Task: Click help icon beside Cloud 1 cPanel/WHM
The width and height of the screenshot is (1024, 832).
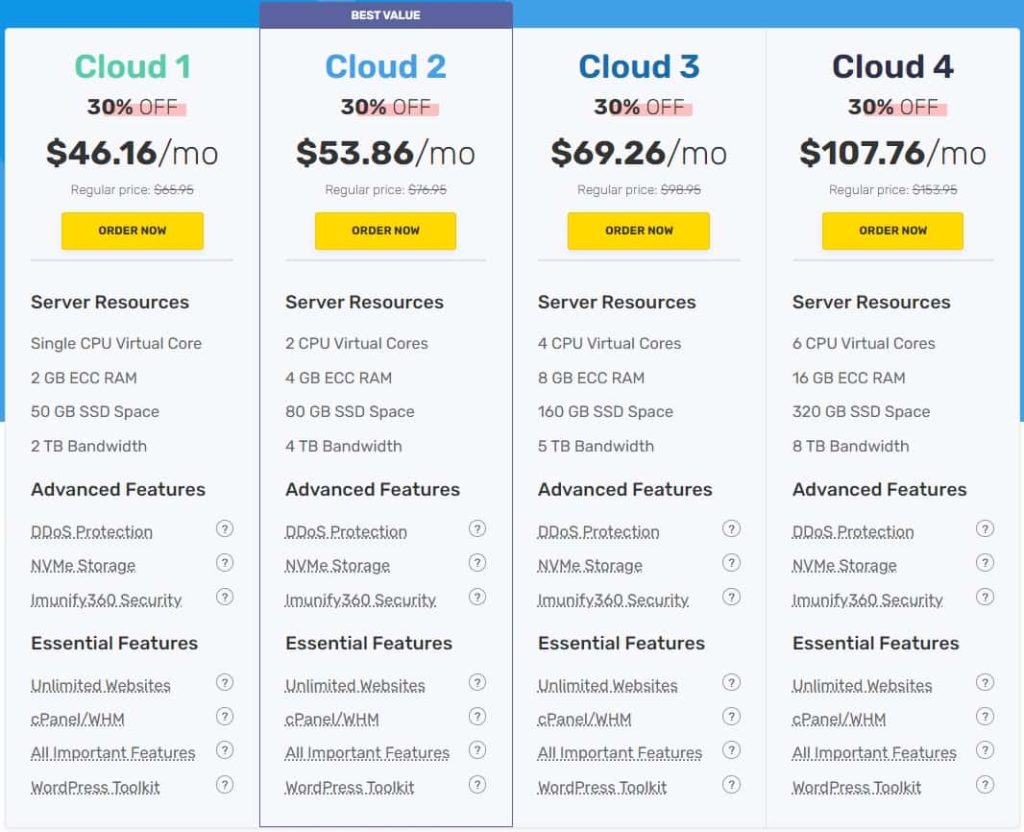Action: tap(224, 716)
